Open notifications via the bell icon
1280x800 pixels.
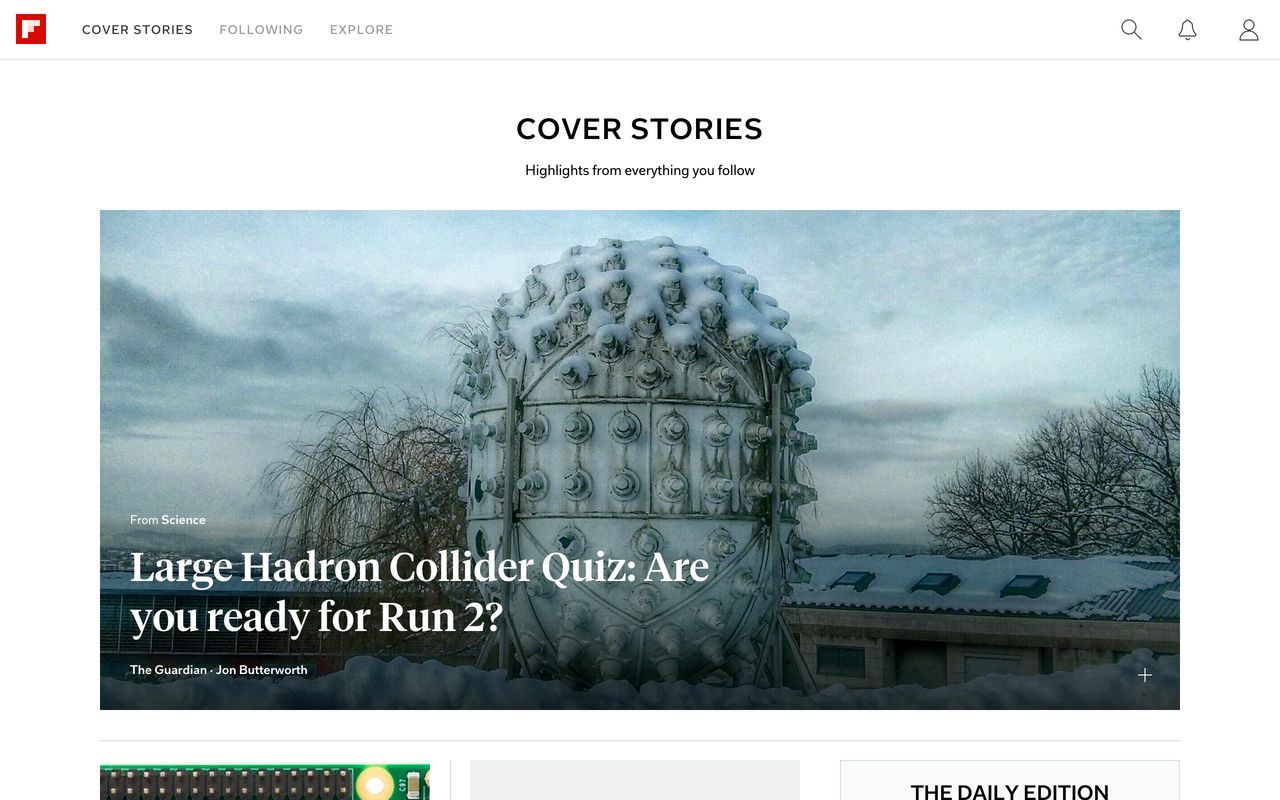pyautogui.click(x=1188, y=30)
